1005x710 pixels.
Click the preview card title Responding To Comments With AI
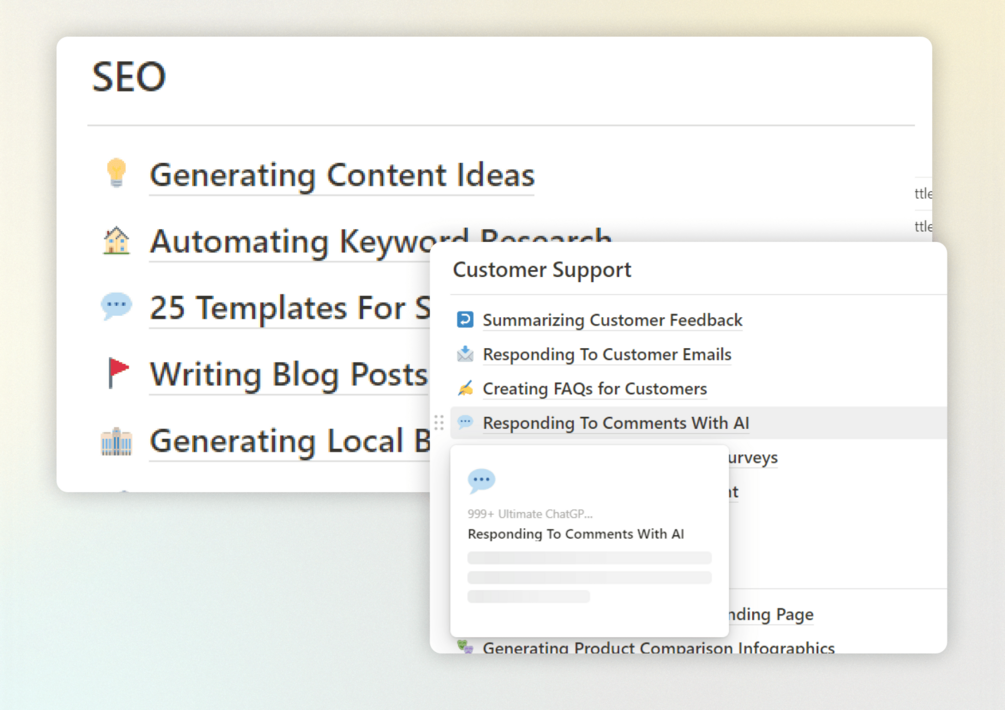tap(576, 534)
